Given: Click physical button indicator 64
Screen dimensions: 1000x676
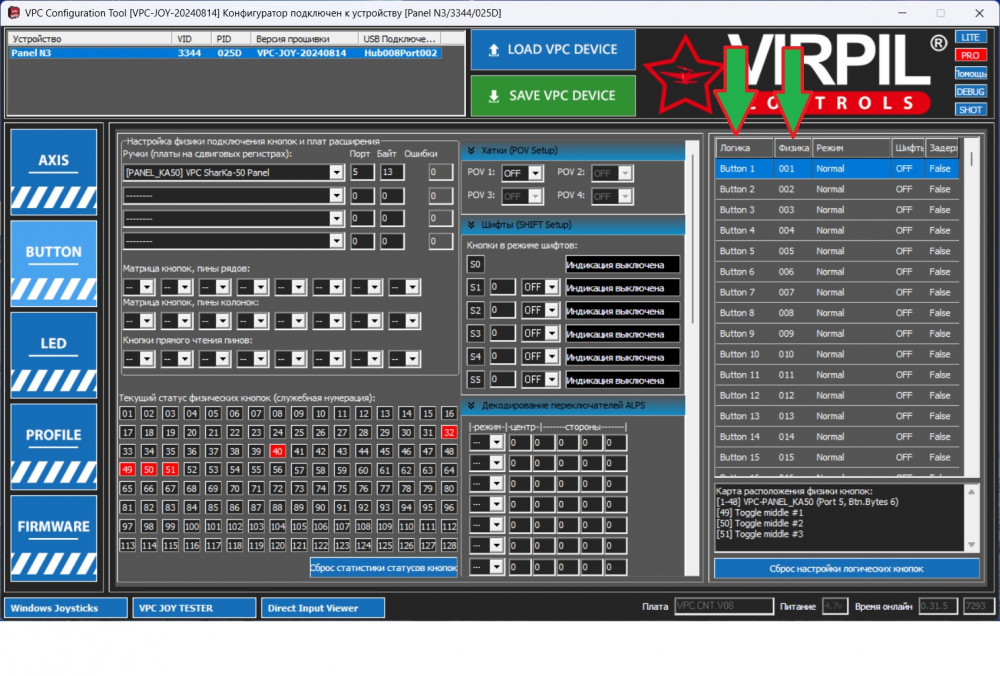Looking at the screenshot, I should 449,470.
